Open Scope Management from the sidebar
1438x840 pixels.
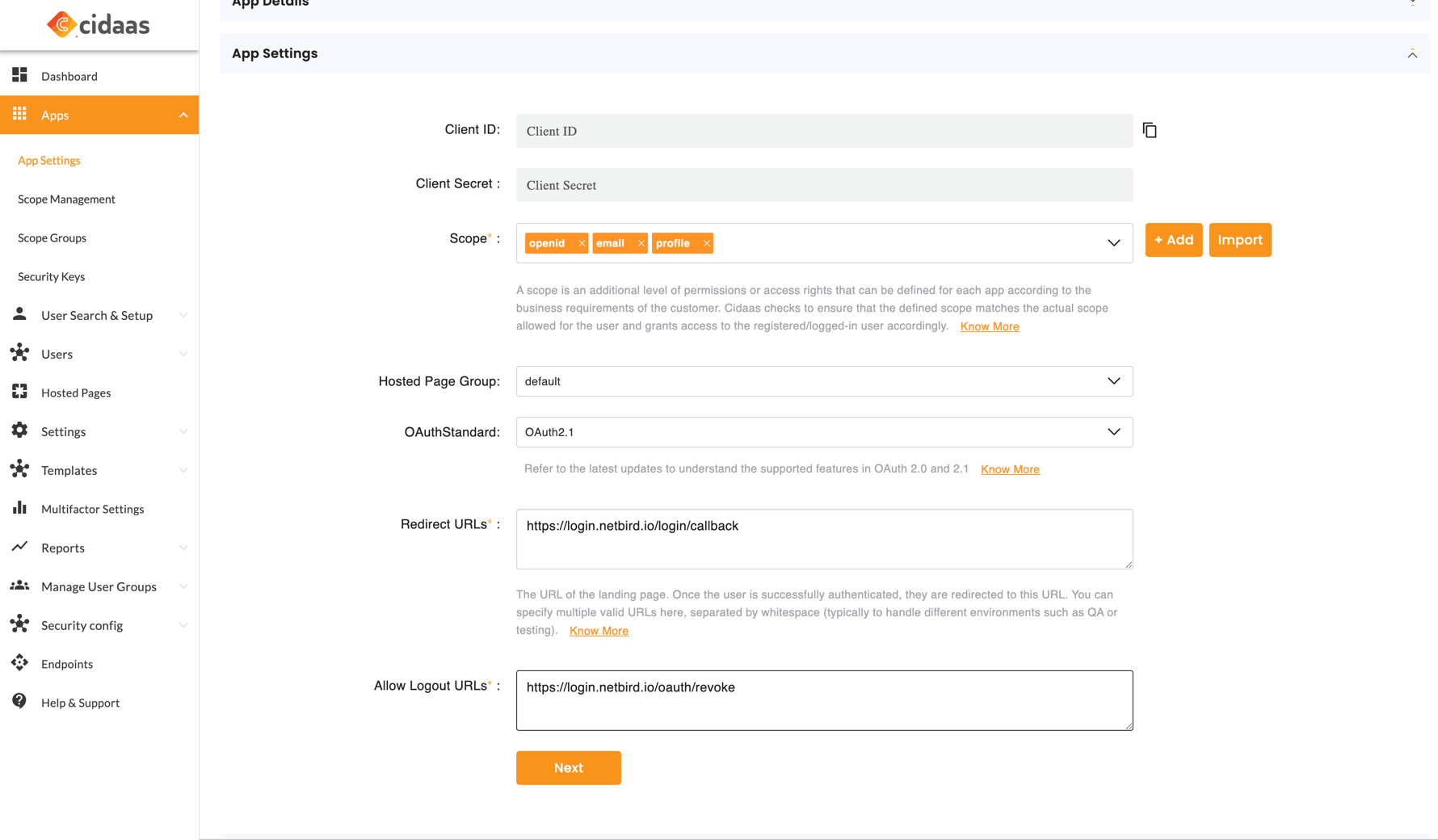click(65, 199)
